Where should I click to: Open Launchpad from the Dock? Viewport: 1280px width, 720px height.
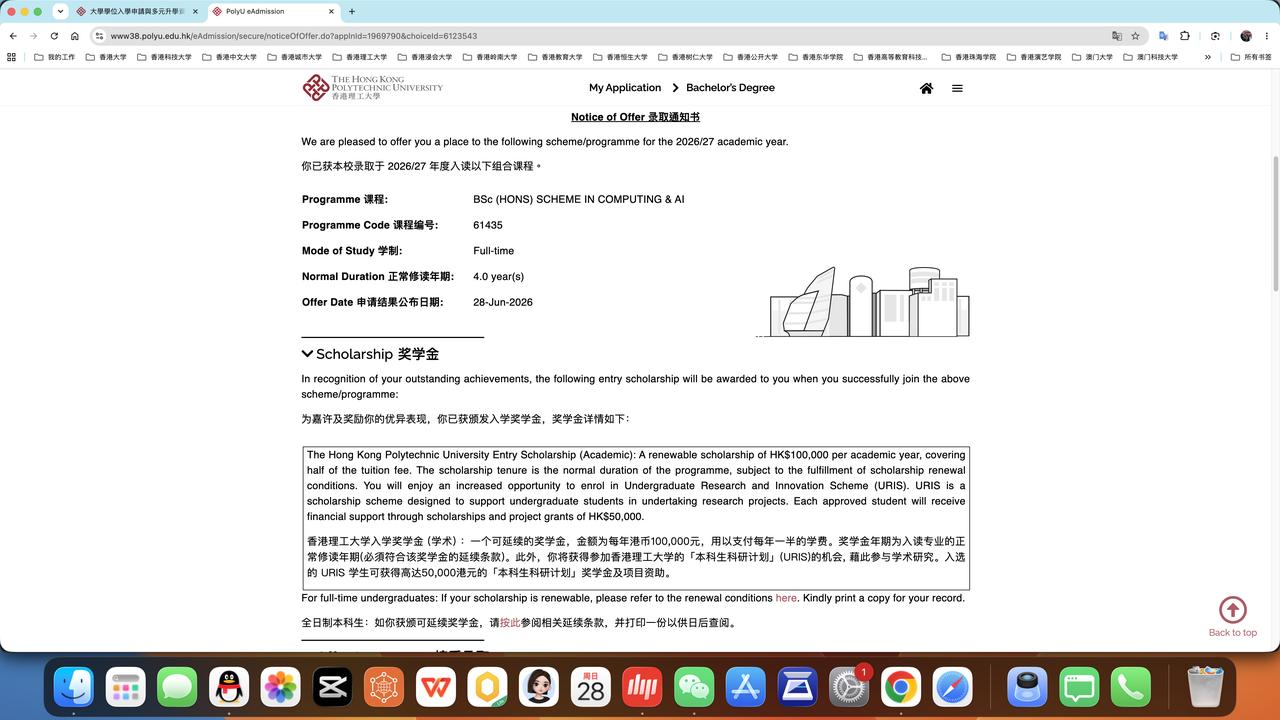125,687
